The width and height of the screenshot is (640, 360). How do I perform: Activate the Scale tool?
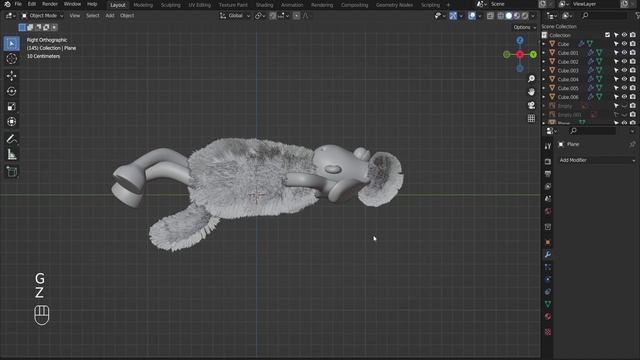11,107
